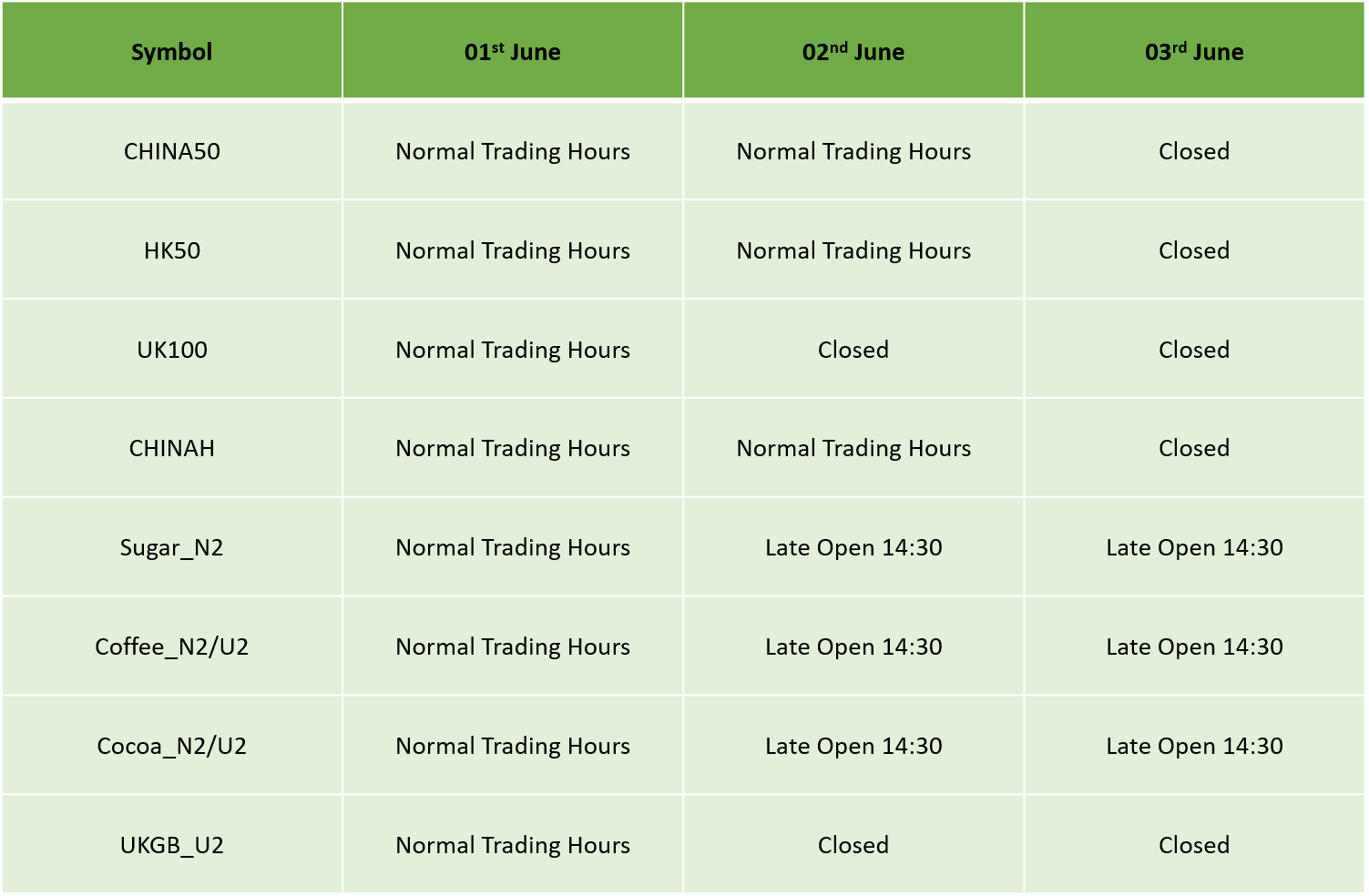Select the Coffee_N2/U2 symbol cell
This screenshot has height=896, width=1369.
(x=171, y=647)
